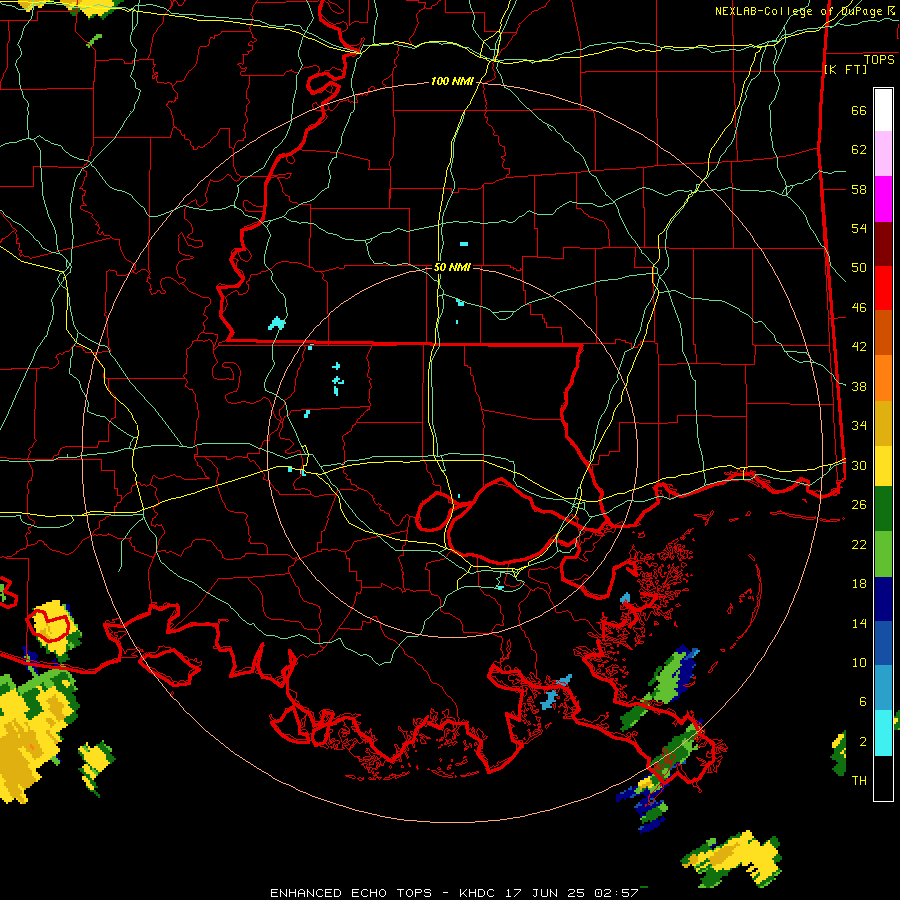Click the magenta 58 kft legend color
The width and height of the screenshot is (900, 900).
tap(883, 199)
